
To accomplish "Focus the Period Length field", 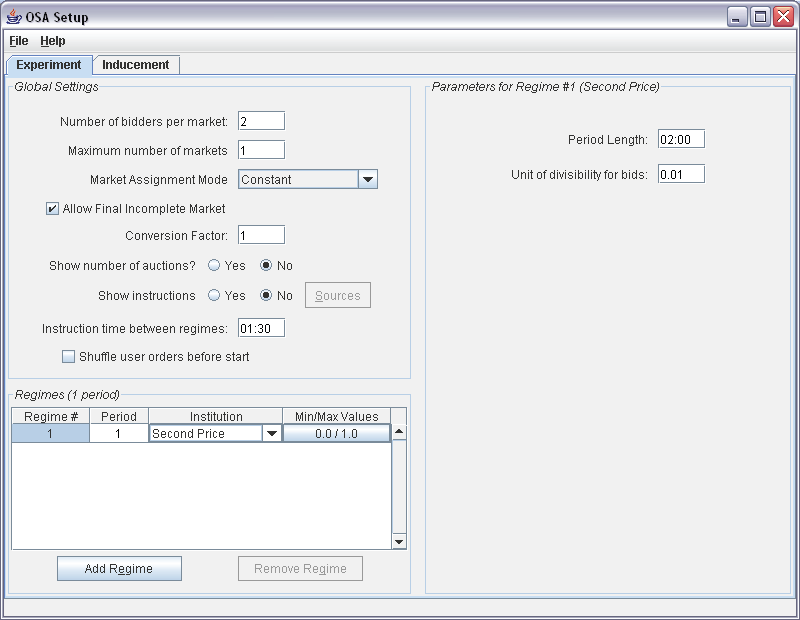I will pos(681,139).
